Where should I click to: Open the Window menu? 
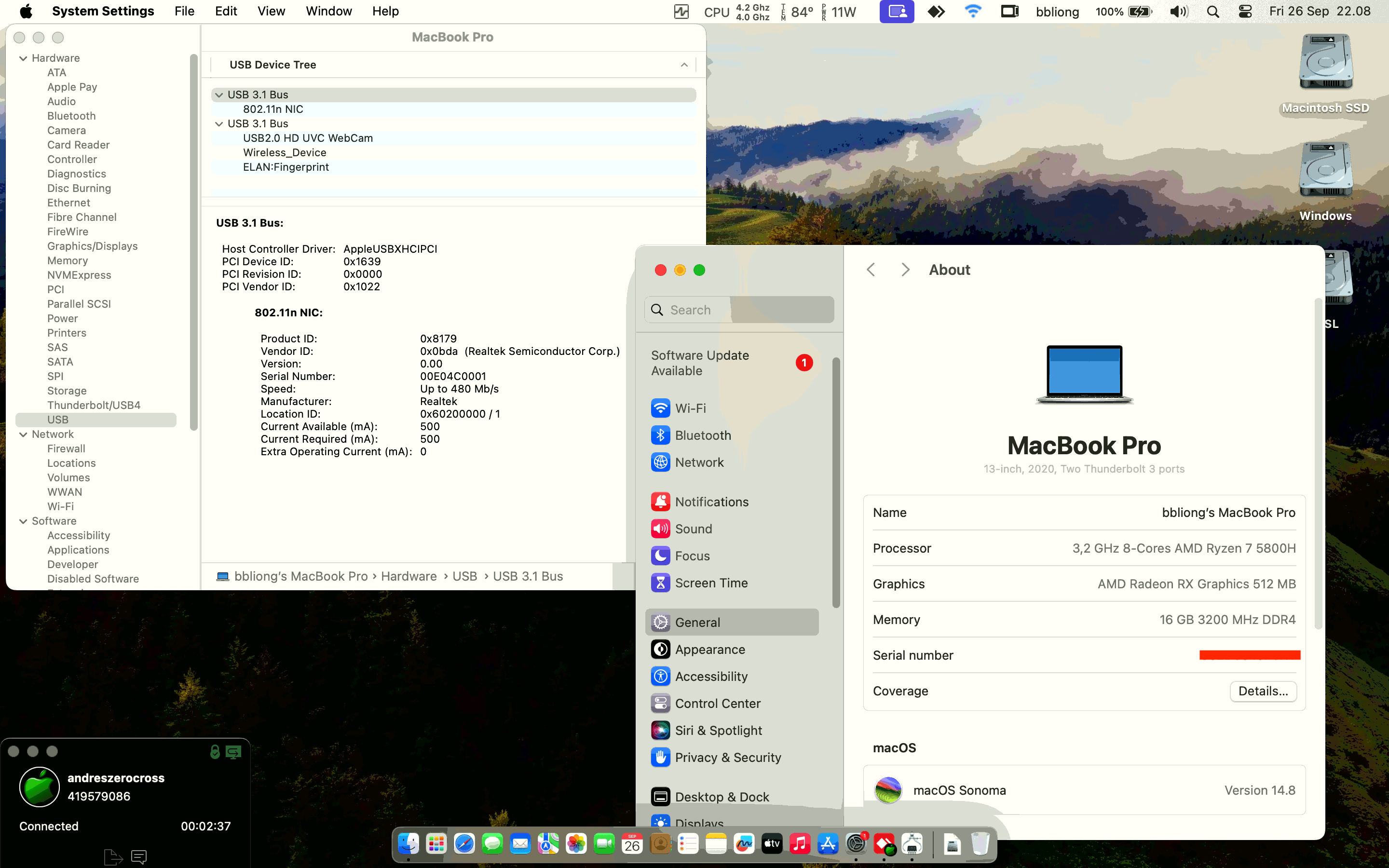click(329, 11)
